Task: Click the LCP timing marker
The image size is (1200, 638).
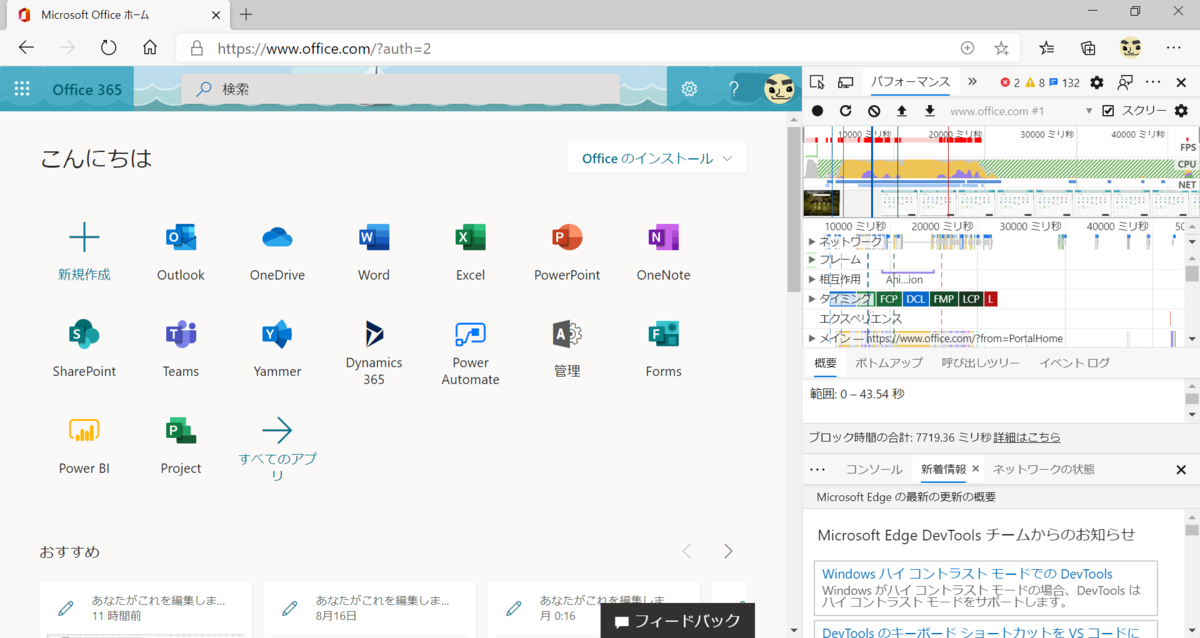Action: click(970, 299)
